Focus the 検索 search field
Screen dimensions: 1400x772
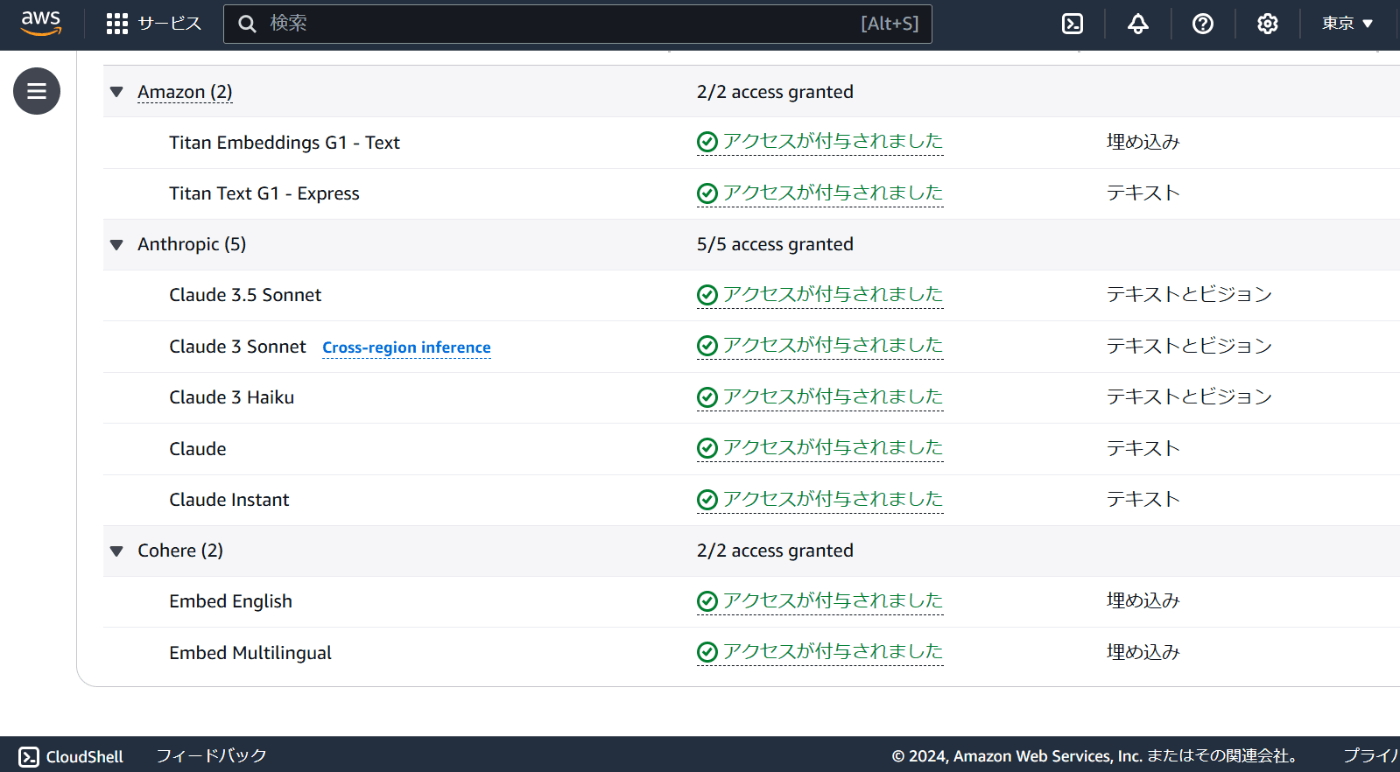point(578,24)
